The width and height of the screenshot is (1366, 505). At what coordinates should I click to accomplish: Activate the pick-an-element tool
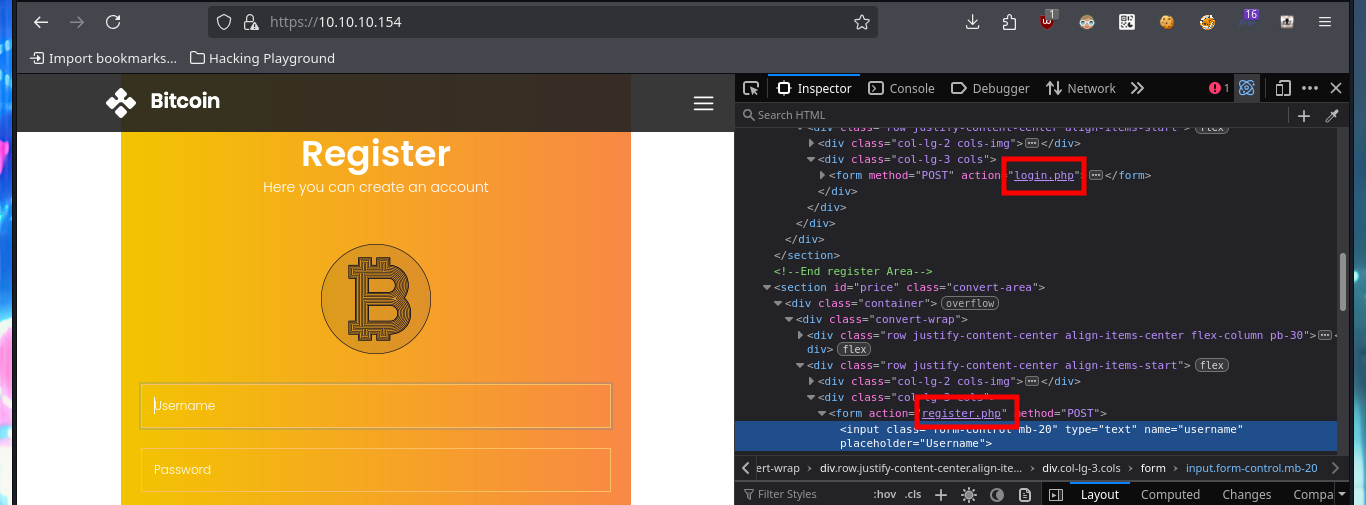tap(751, 88)
